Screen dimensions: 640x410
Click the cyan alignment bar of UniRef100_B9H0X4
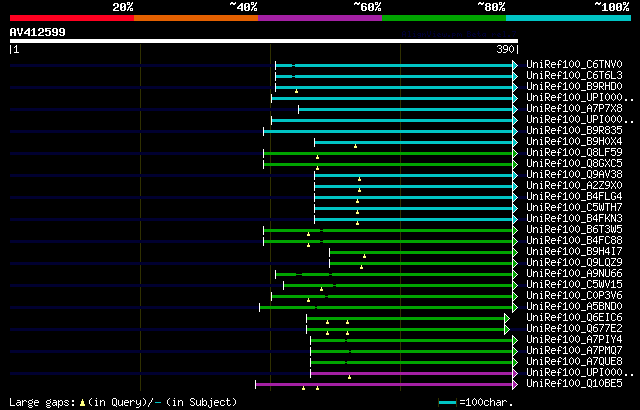(x=416, y=142)
